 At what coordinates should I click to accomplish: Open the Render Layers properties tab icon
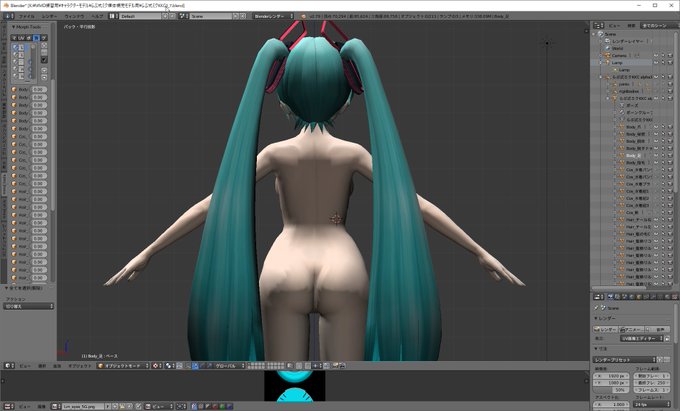618,297
